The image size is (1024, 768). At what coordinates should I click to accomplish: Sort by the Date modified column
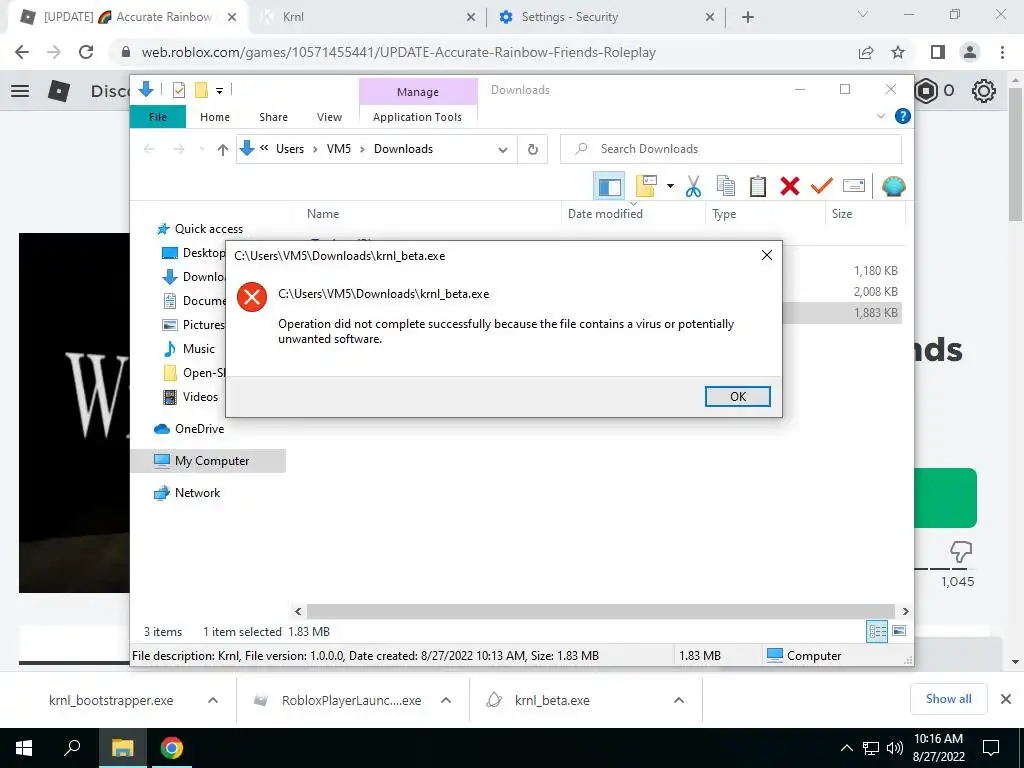(605, 214)
